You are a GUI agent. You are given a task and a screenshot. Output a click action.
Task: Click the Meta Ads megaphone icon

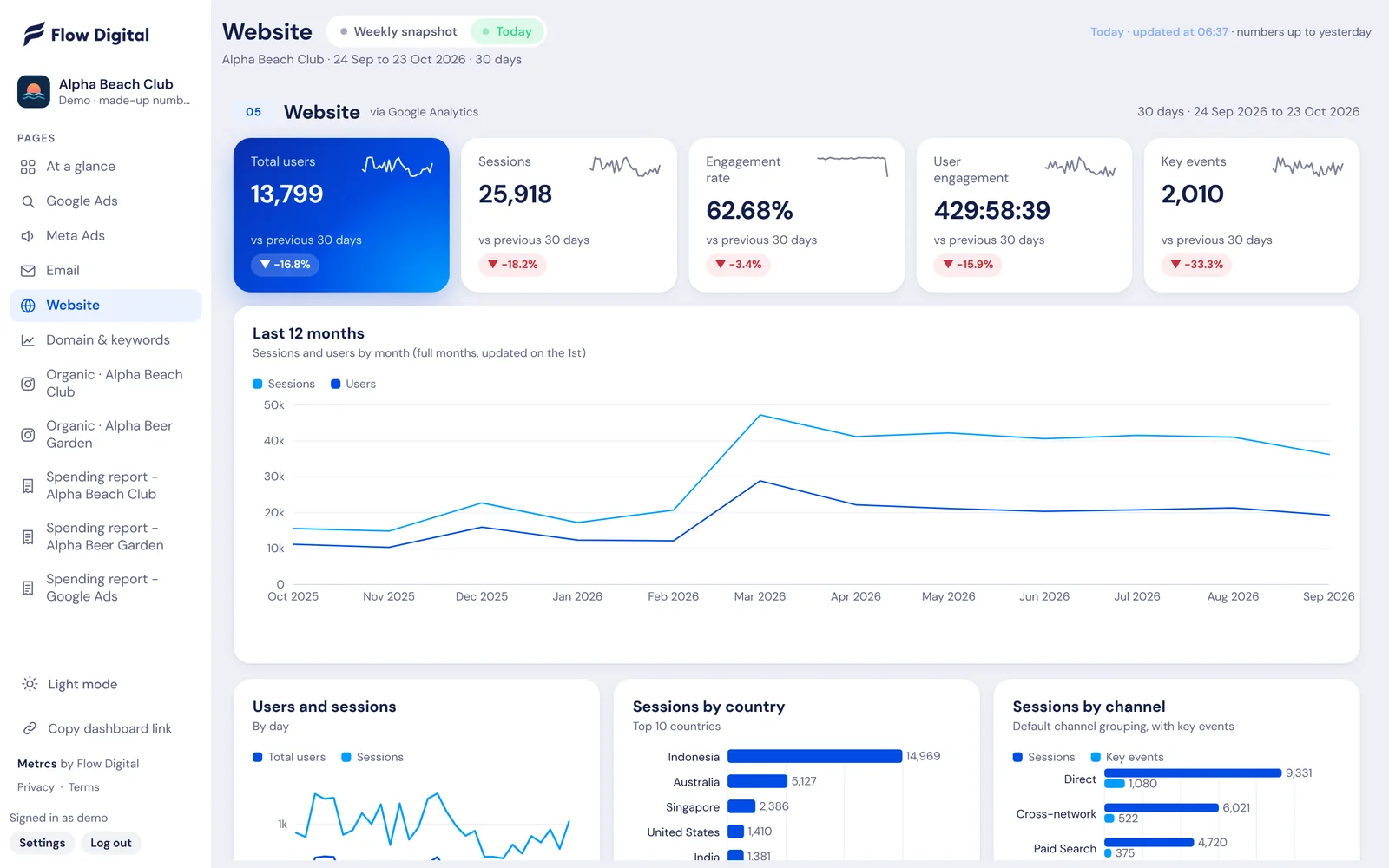[28, 236]
